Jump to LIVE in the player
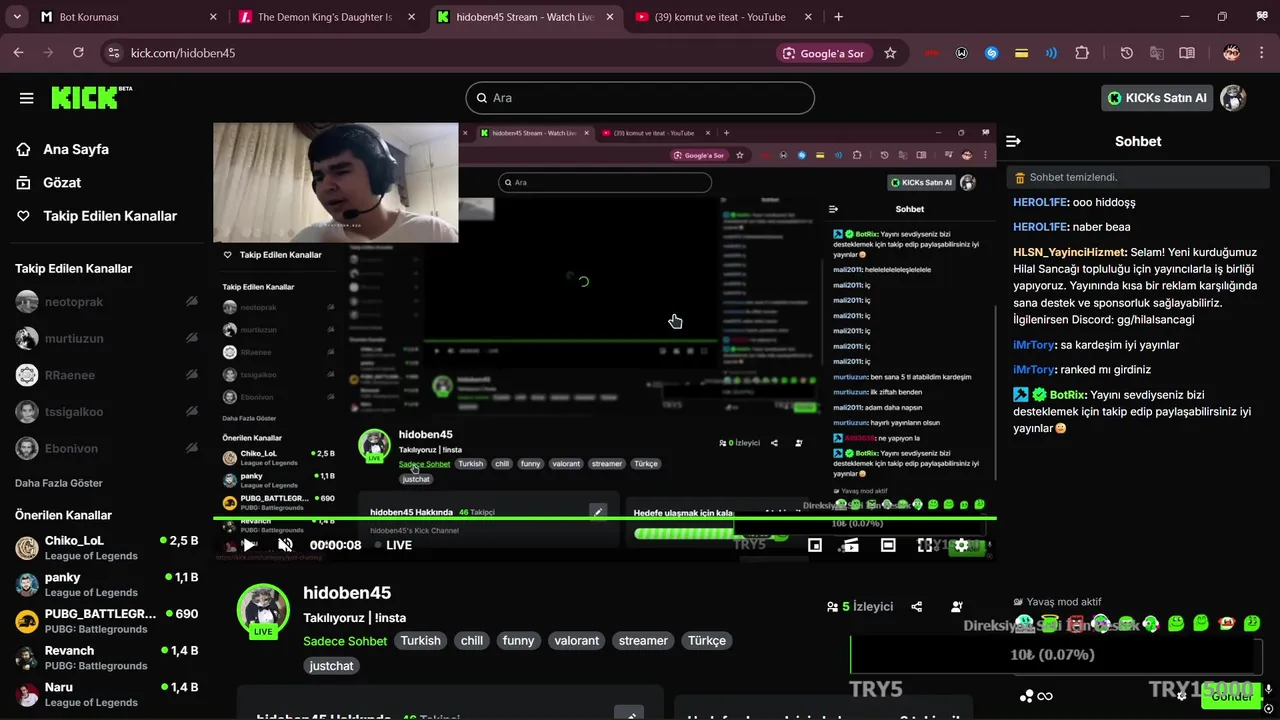The image size is (1280, 720). pos(392,545)
